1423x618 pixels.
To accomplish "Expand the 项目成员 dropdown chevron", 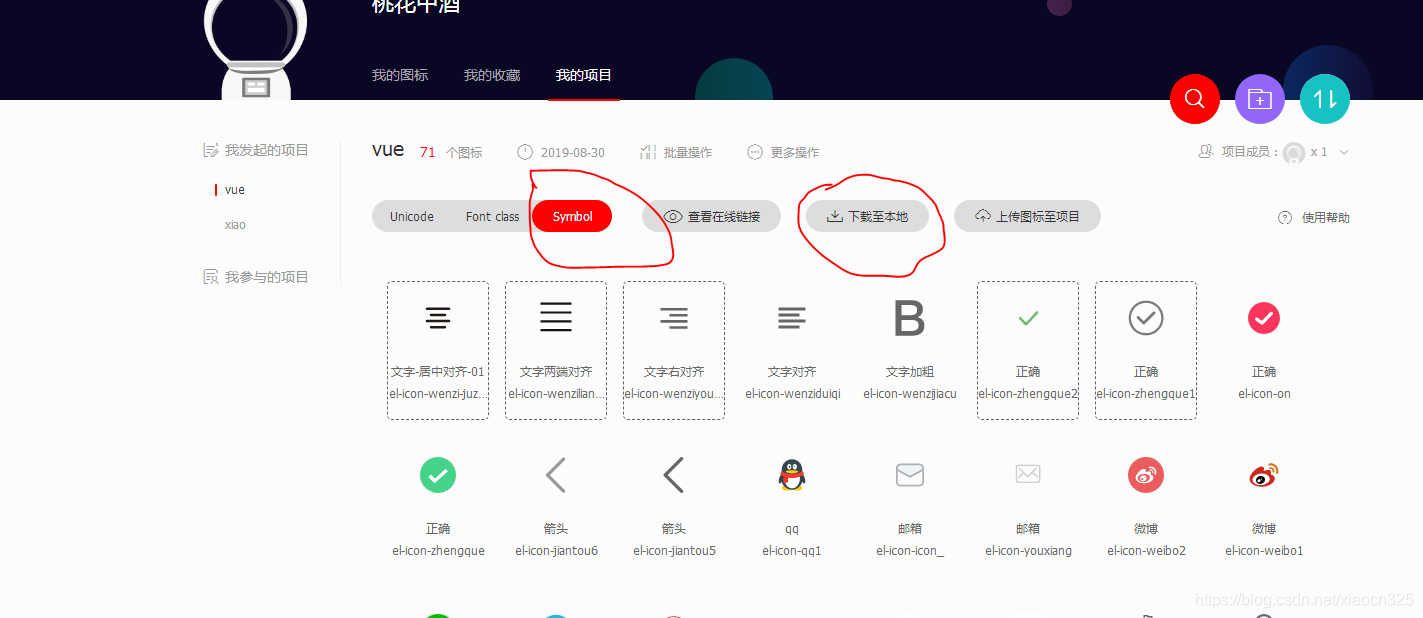I will tap(1344, 153).
